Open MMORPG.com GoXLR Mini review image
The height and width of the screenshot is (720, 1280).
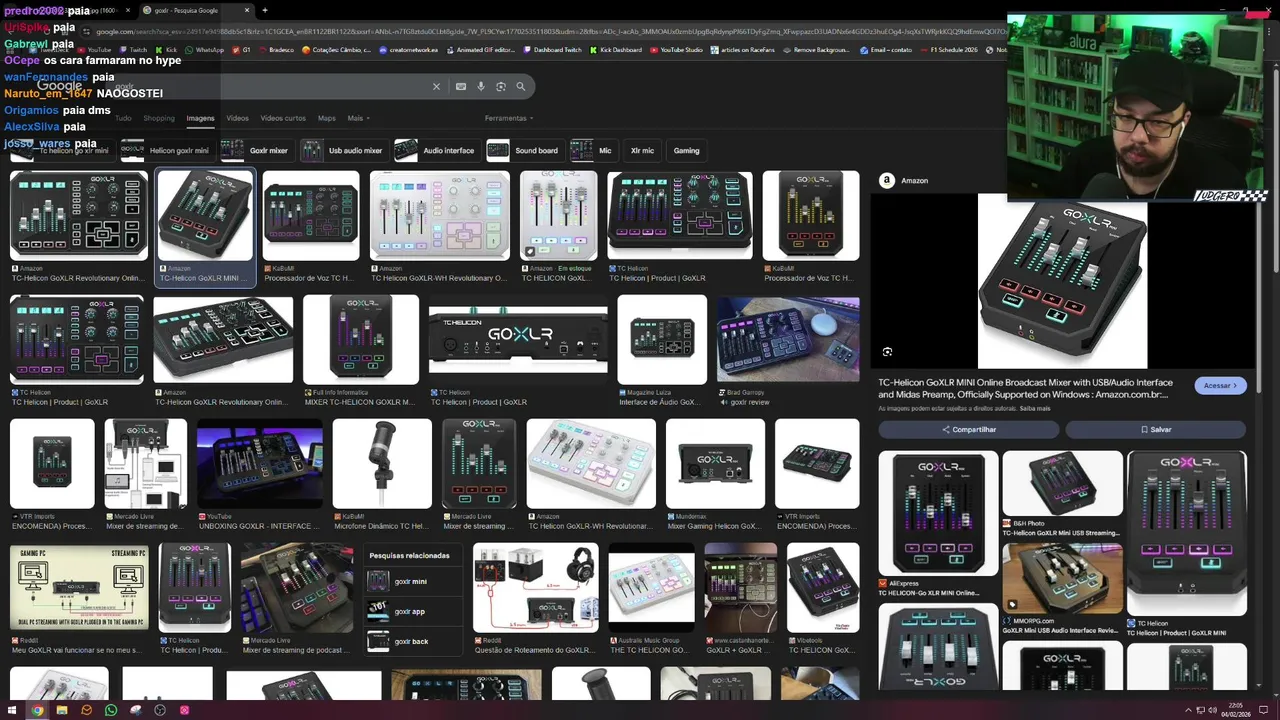pos(1062,577)
